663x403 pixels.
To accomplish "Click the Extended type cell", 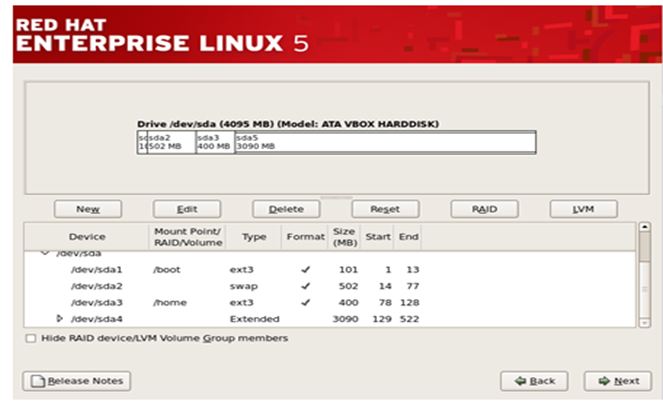I will tap(255, 319).
